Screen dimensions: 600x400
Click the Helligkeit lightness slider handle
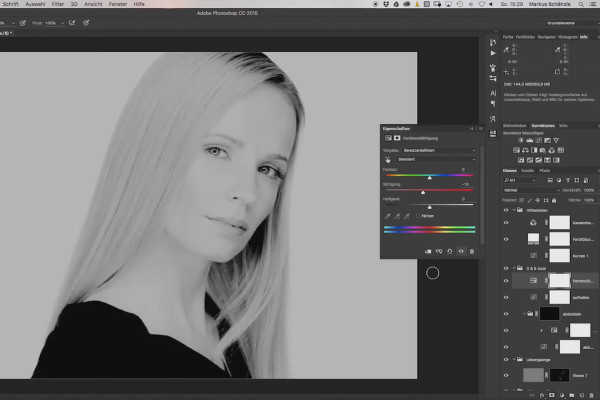click(430, 207)
